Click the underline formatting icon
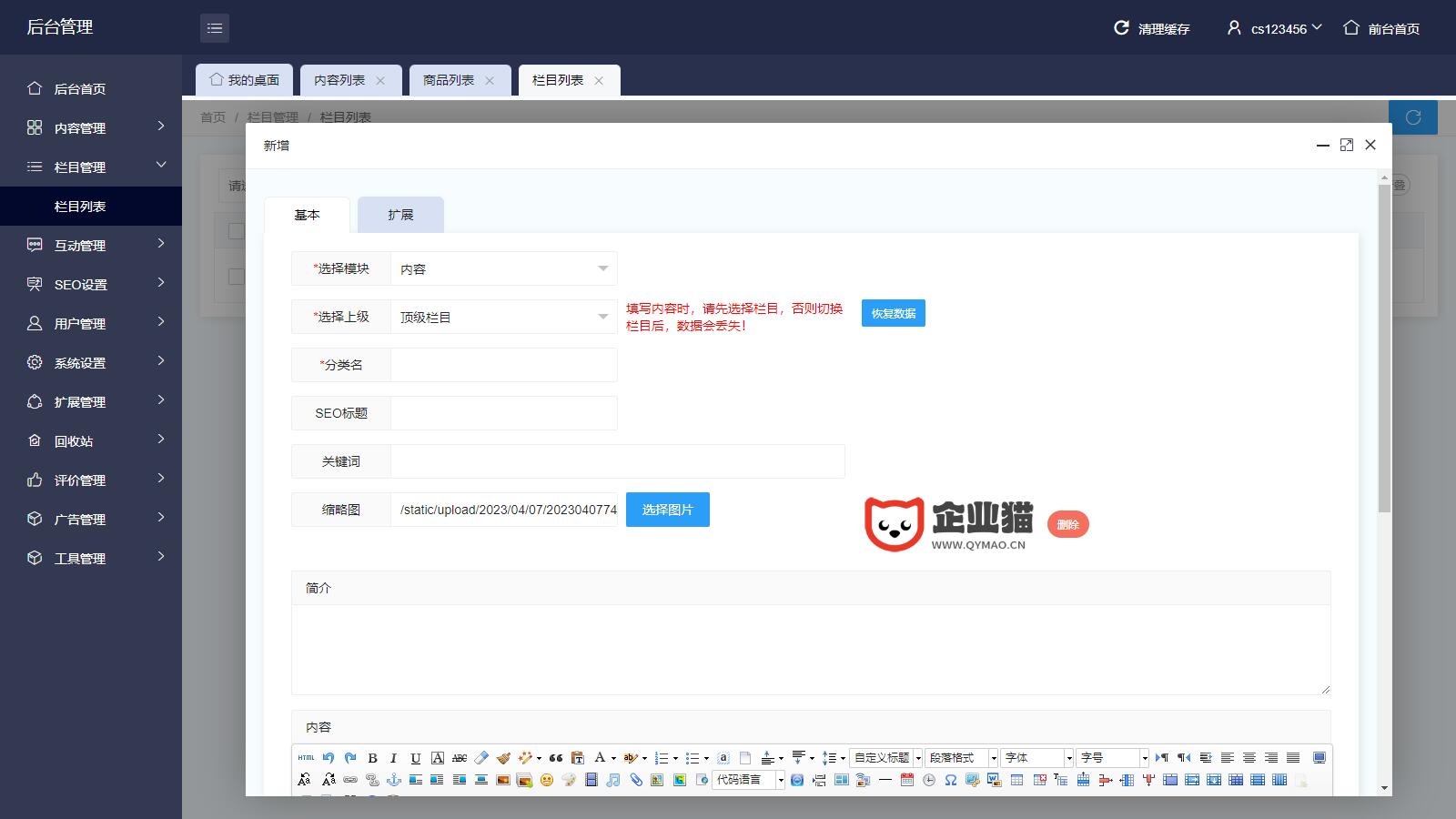 coord(416,757)
